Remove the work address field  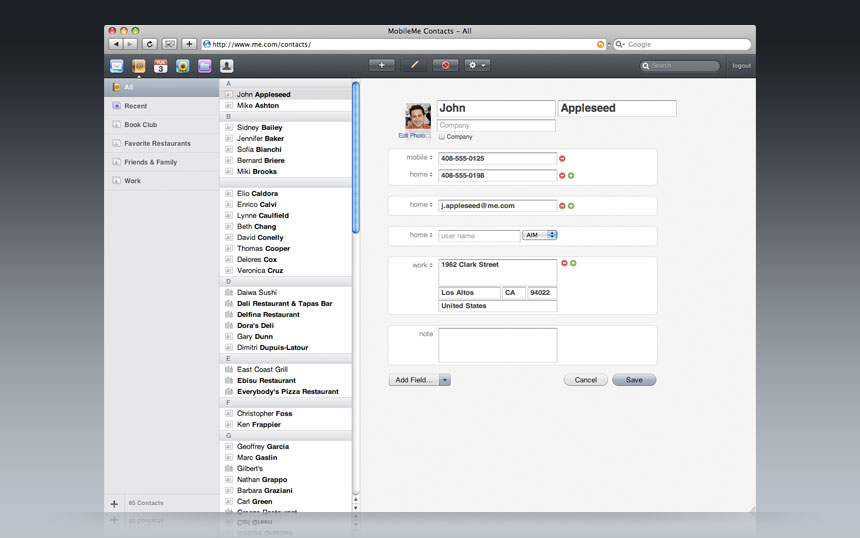[x=564, y=263]
